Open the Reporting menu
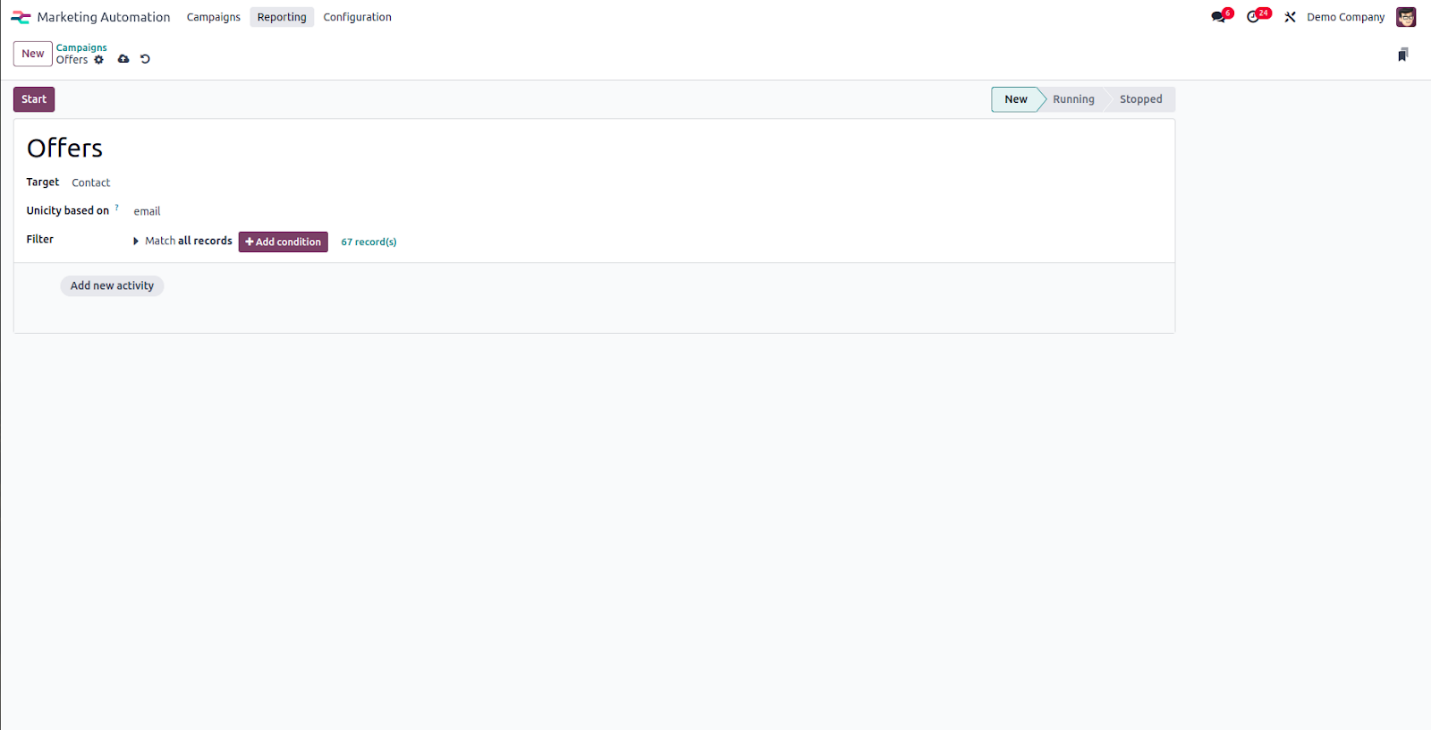 (x=282, y=17)
